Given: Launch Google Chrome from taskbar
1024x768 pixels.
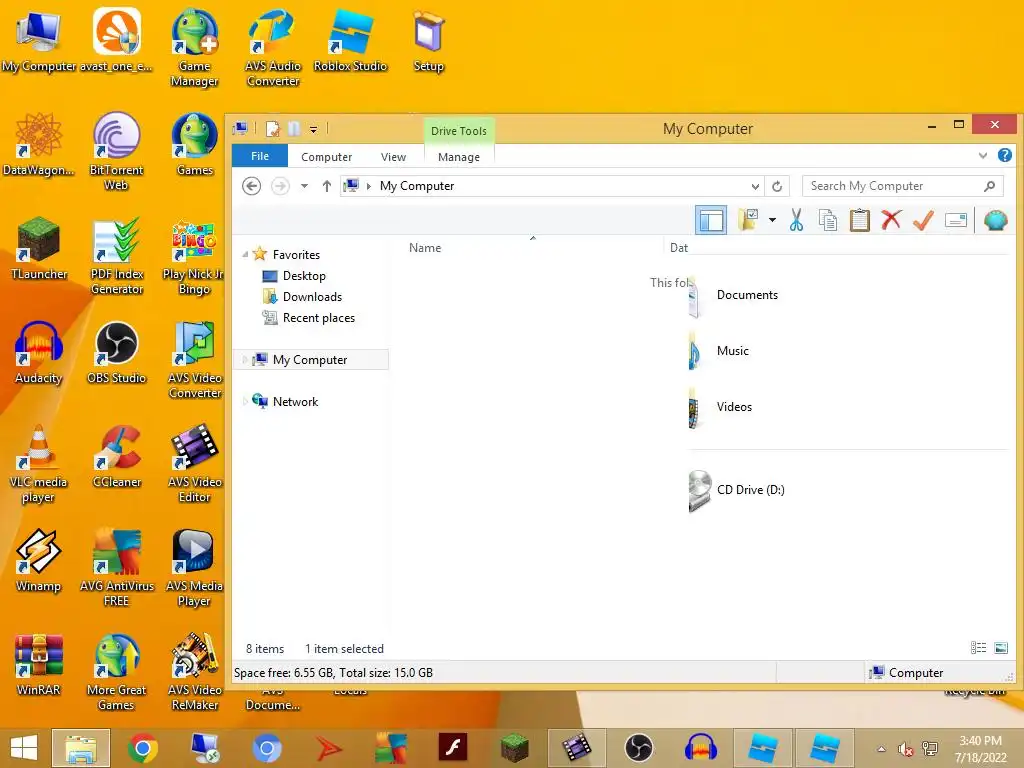Looking at the screenshot, I should point(142,748).
